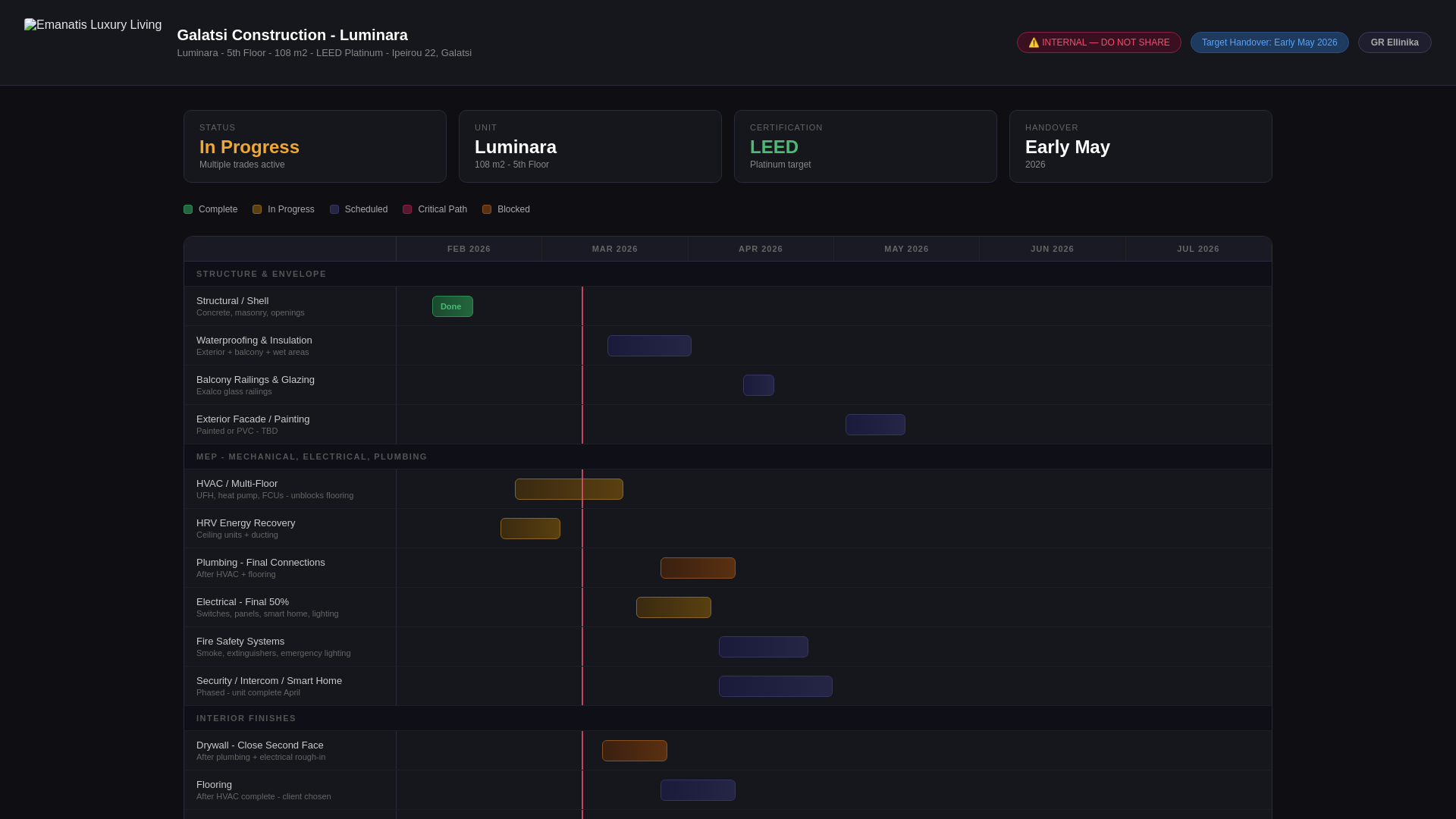Select the Flooring row label
This screenshot has height=819, width=1456.
(x=290, y=790)
